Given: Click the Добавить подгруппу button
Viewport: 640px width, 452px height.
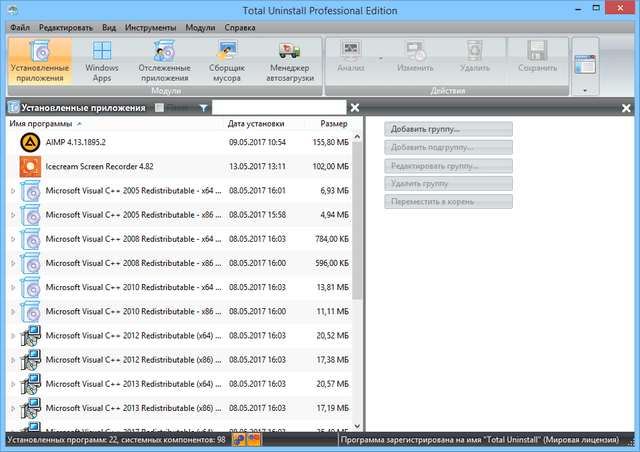Looking at the screenshot, I should coord(448,147).
